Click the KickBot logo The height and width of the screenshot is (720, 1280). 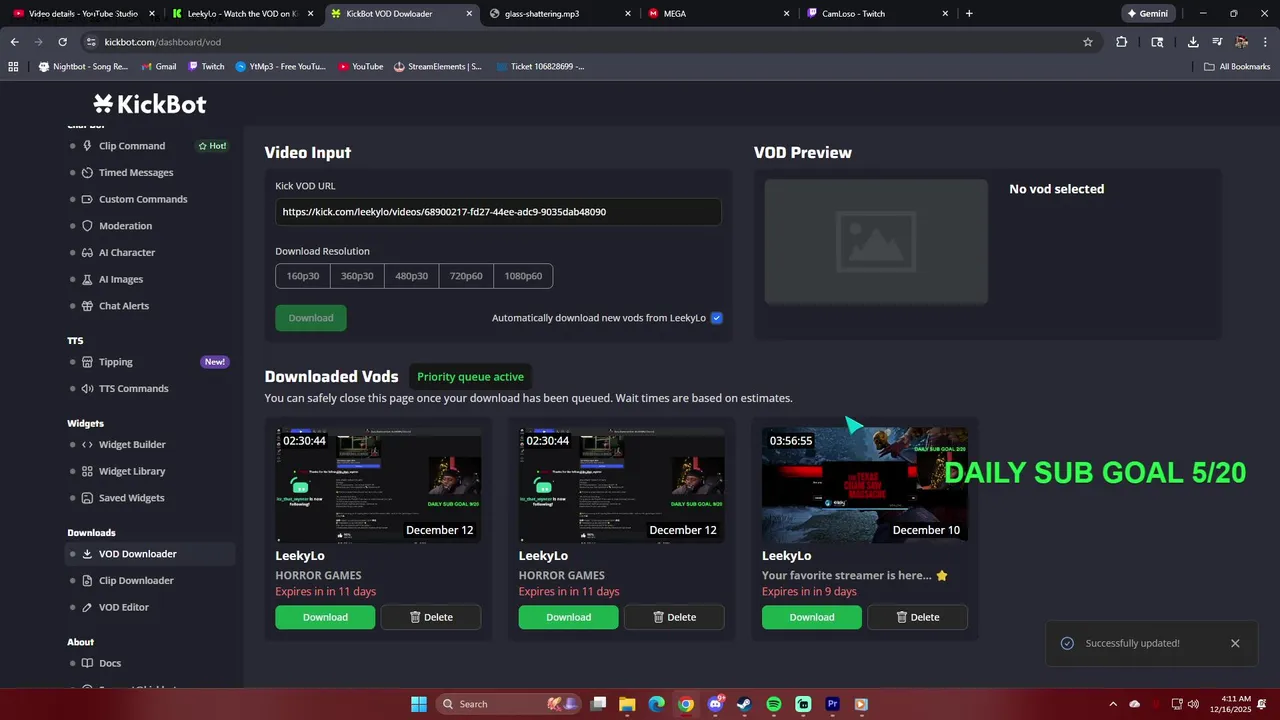pyautogui.click(x=150, y=104)
